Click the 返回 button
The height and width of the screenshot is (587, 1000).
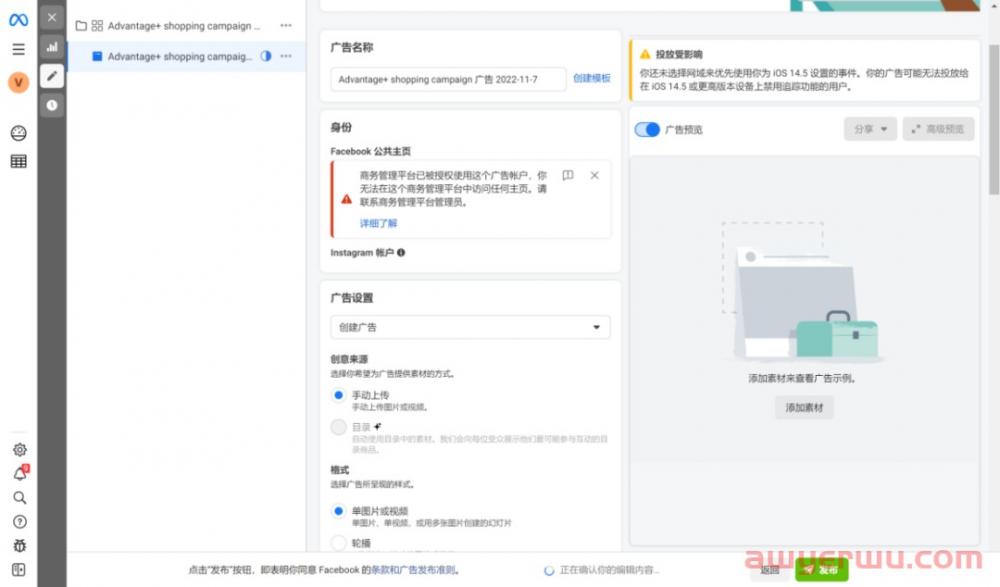[x=770, y=570]
